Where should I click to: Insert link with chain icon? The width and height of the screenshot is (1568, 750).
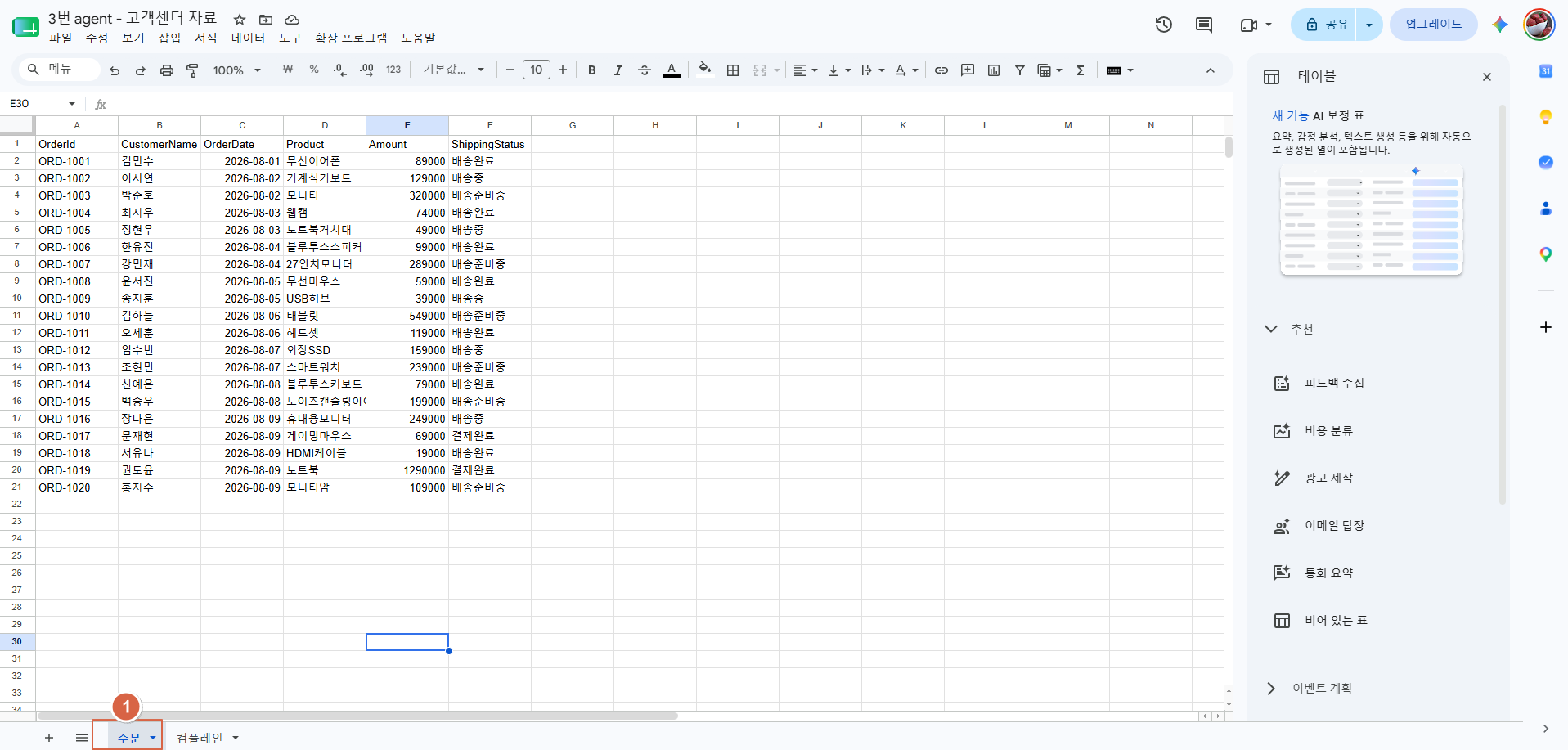tap(941, 70)
